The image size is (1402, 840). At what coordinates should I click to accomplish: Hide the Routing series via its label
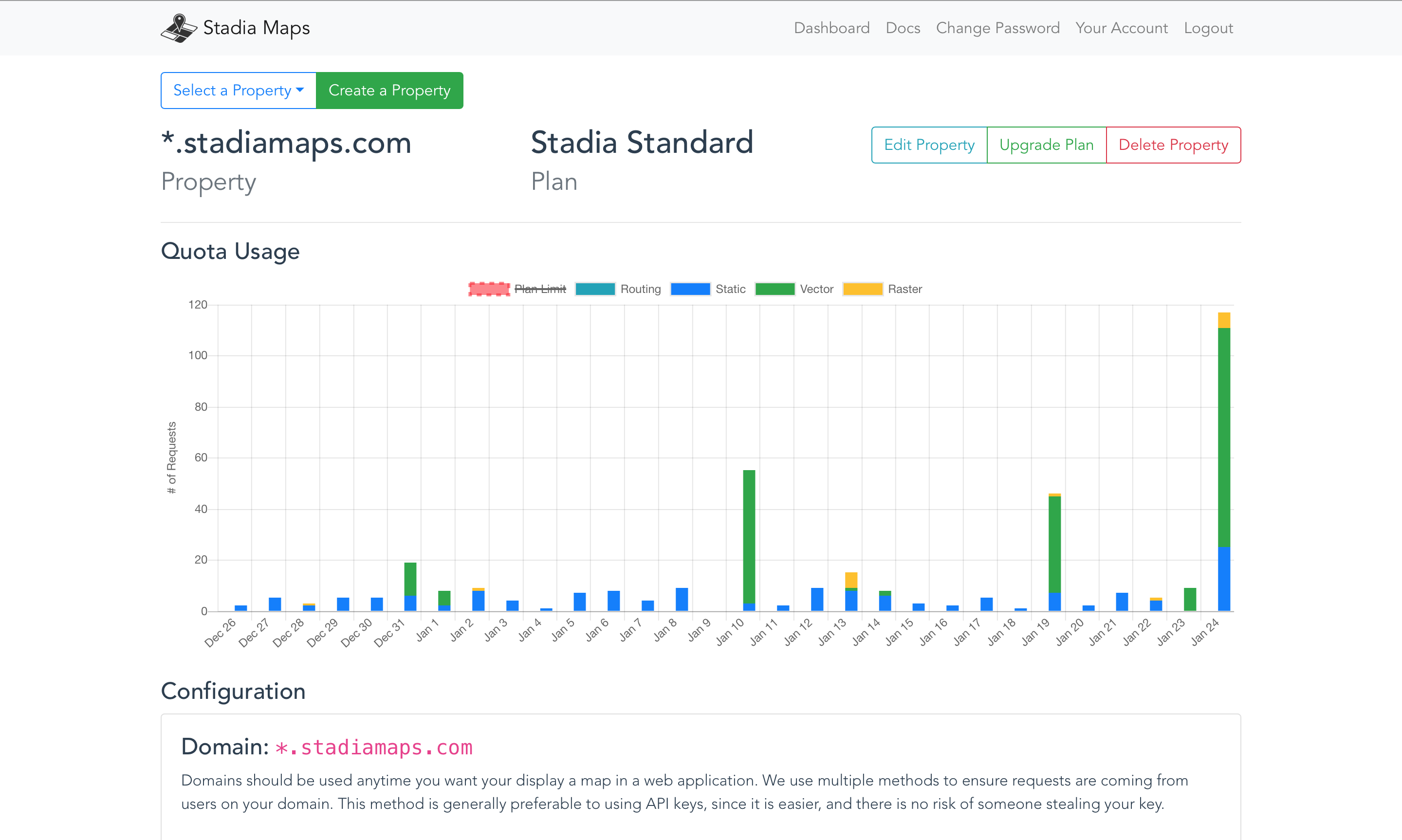pyautogui.click(x=641, y=289)
